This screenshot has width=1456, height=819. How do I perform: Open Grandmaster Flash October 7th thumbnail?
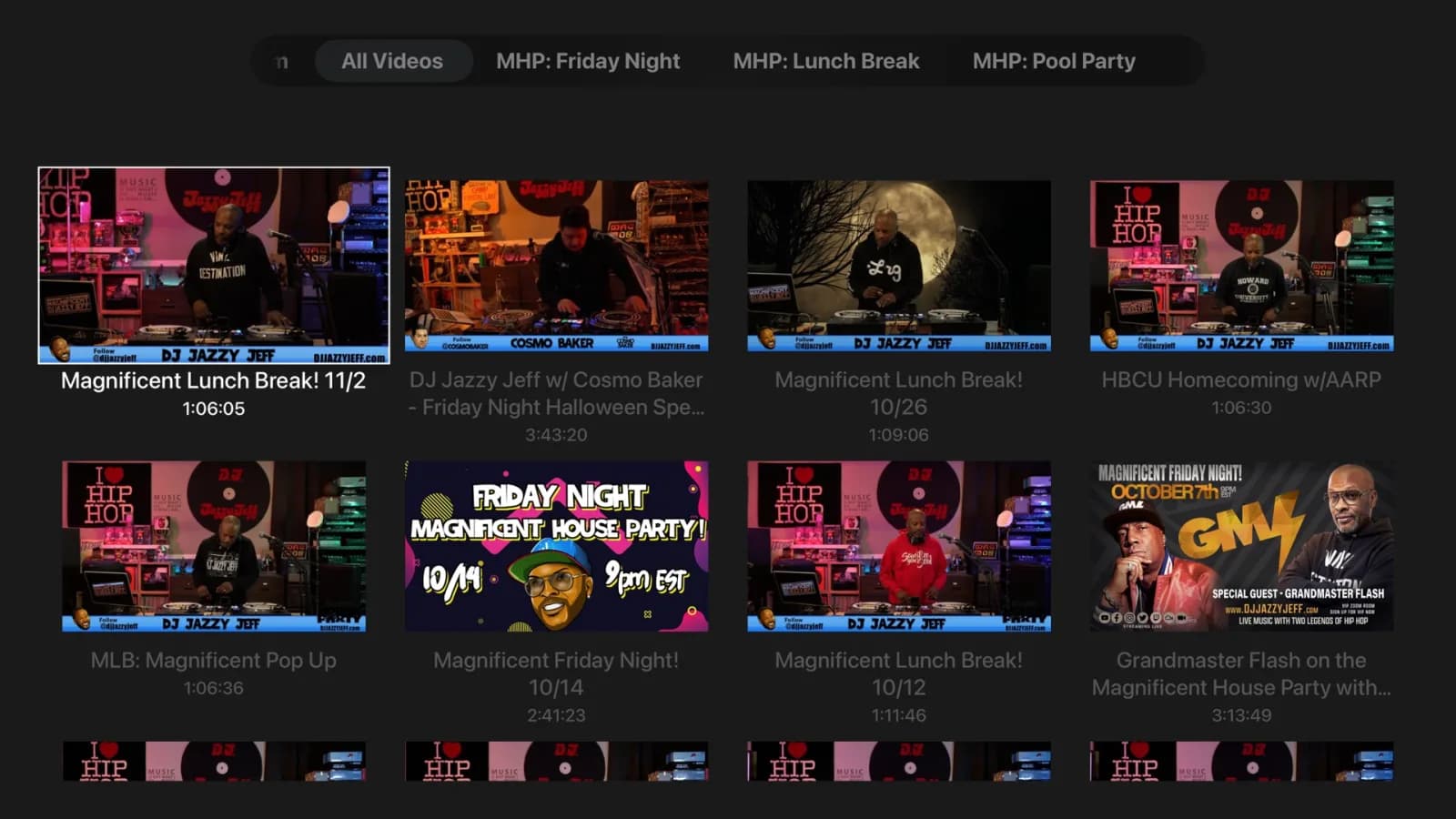click(x=1241, y=546)
